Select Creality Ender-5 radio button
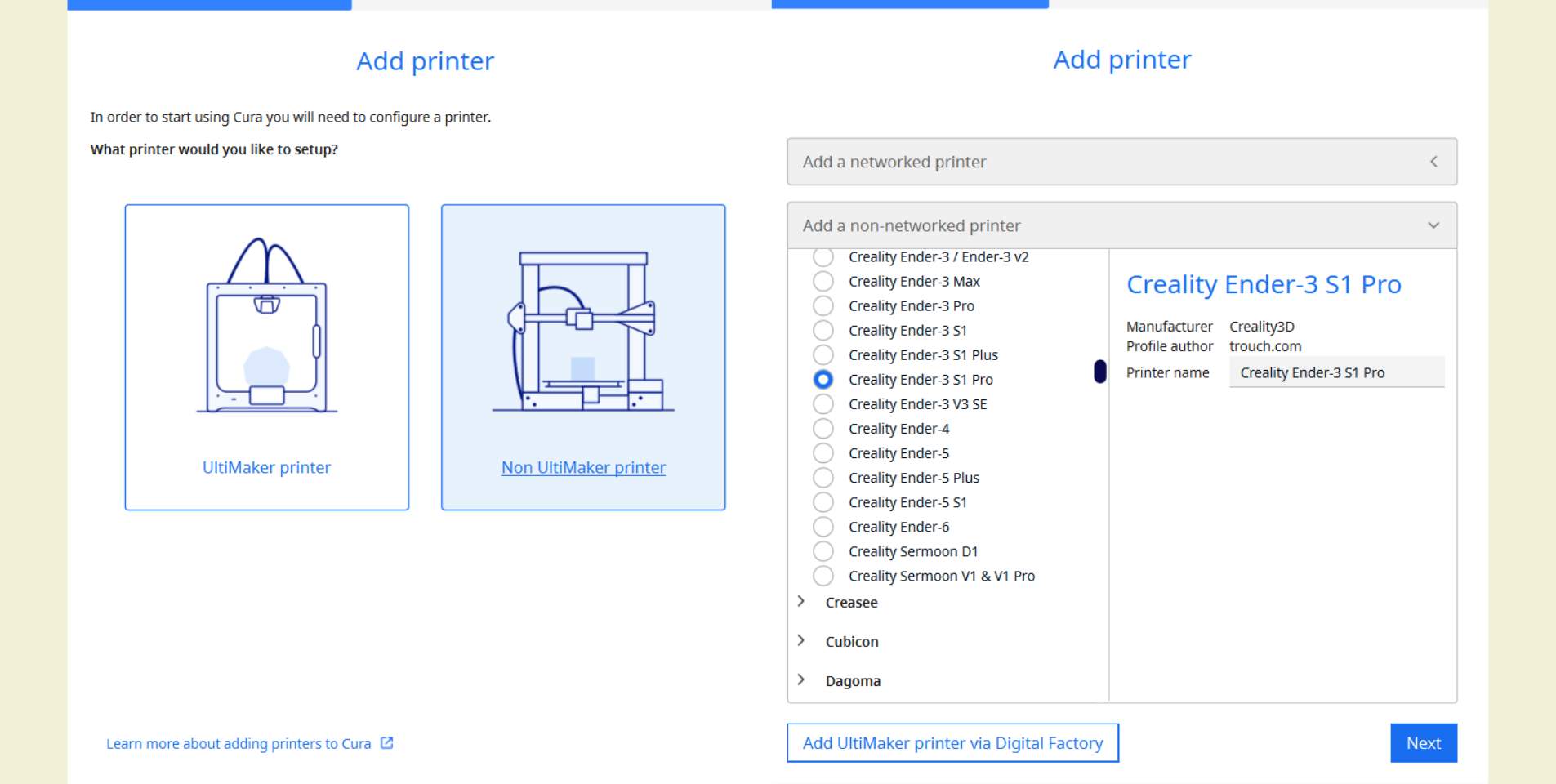 coord(823,453)
